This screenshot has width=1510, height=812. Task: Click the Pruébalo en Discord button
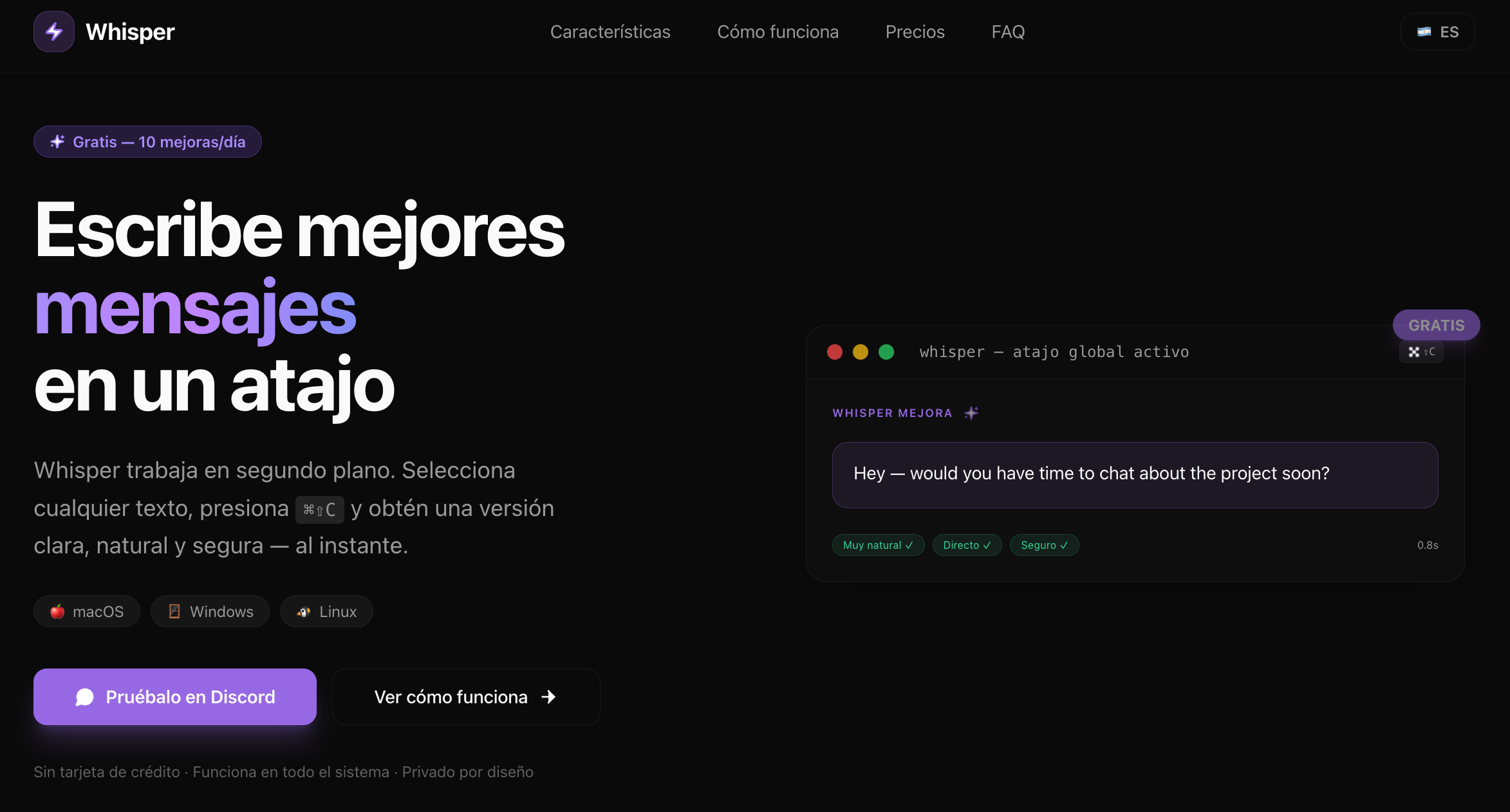click(175, 697)
